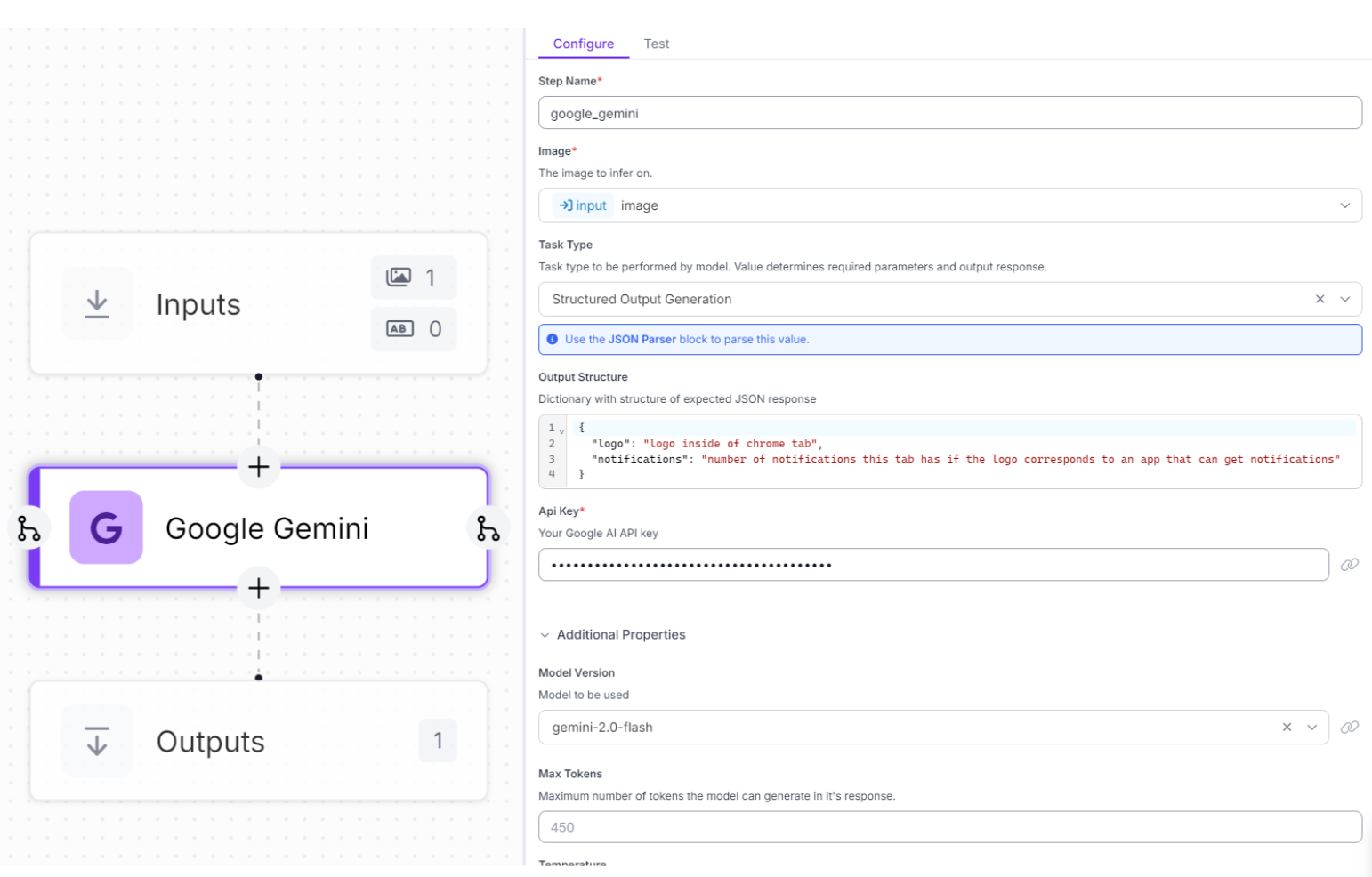Click the "notifications" key in JSON editor

coord(640,459)
